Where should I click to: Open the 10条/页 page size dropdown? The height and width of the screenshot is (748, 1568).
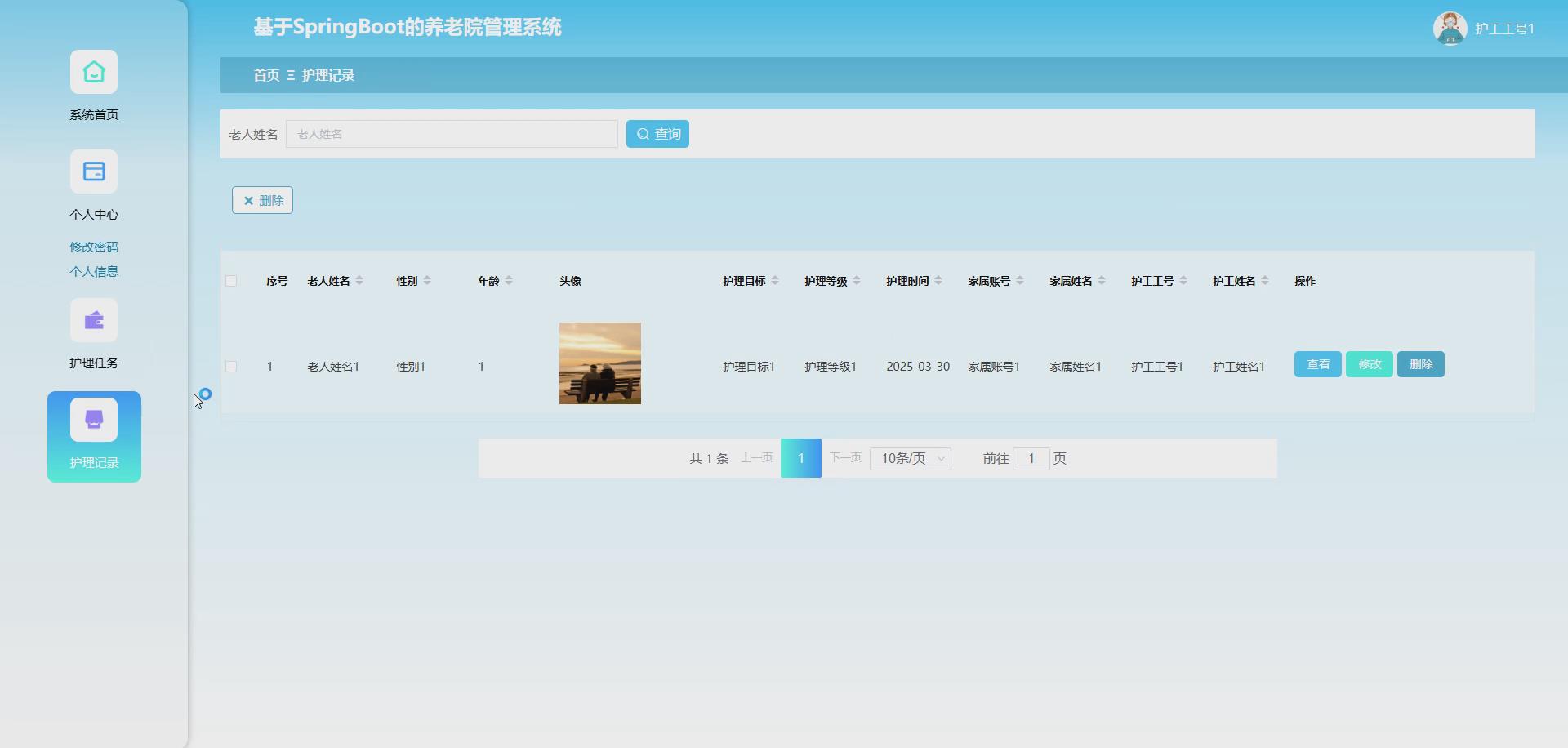[911, 458]
